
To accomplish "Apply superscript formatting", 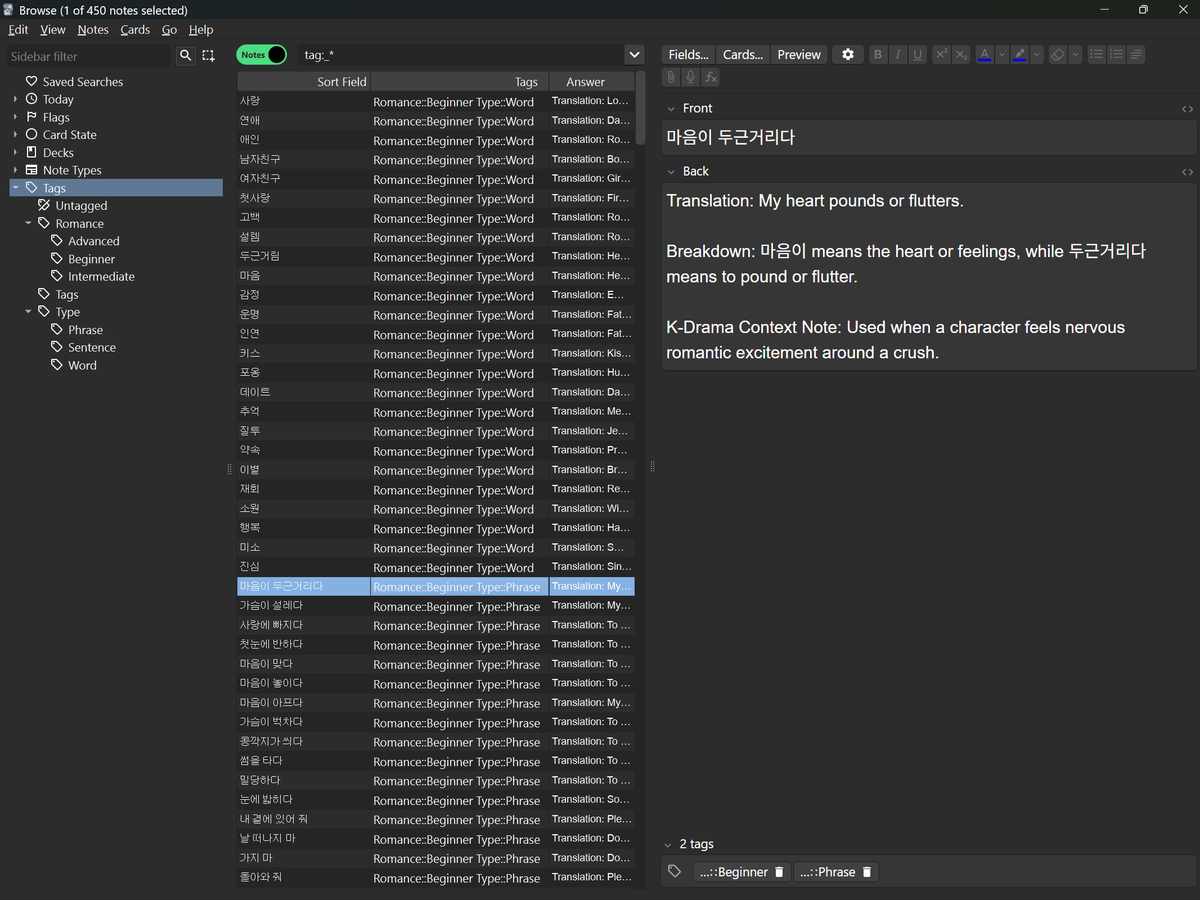I will tap(941, 55).
